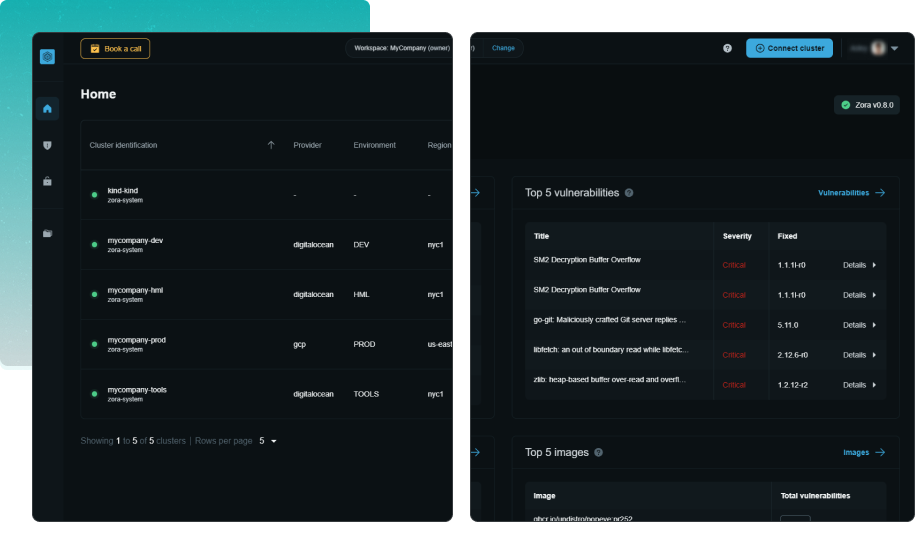This screenshot has width=915, height=547.
Task: Click the help question mark icon in header
Action: [x=727, y=48]
